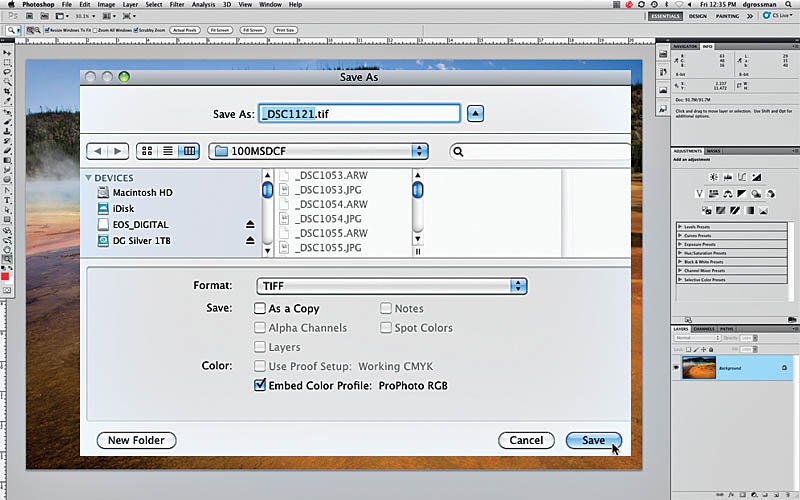Enable the As a Copy checkbox
This screenshot has width=800, height=500.
click(260, 308)
